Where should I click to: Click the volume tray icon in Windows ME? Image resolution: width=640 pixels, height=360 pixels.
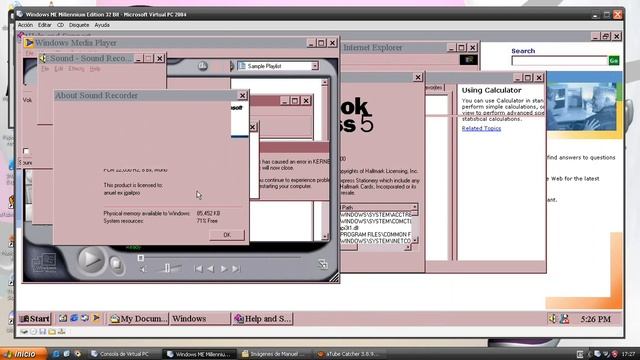coord(552,318)
